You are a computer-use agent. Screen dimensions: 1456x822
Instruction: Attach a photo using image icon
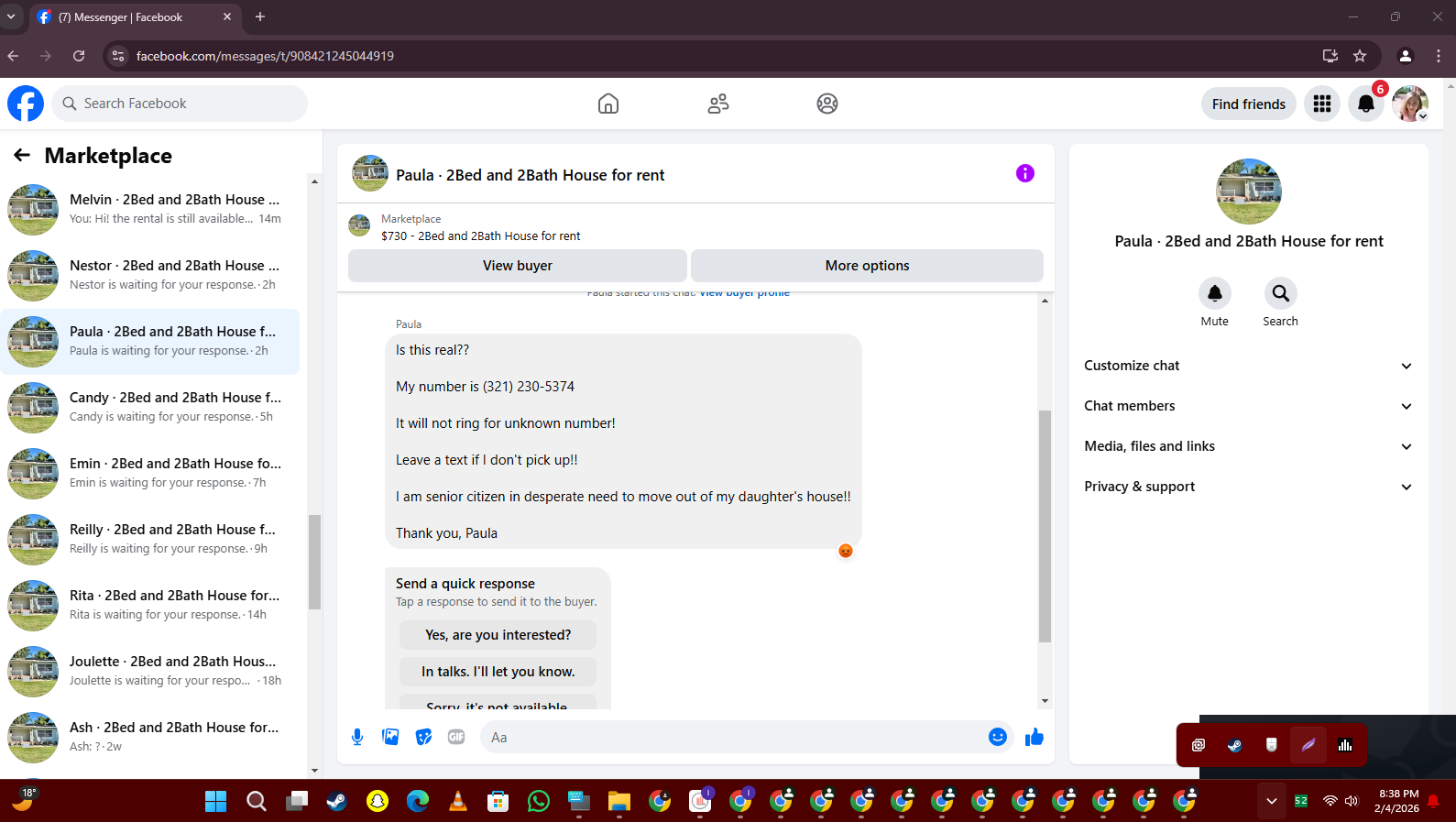click(x=390, y=737)
